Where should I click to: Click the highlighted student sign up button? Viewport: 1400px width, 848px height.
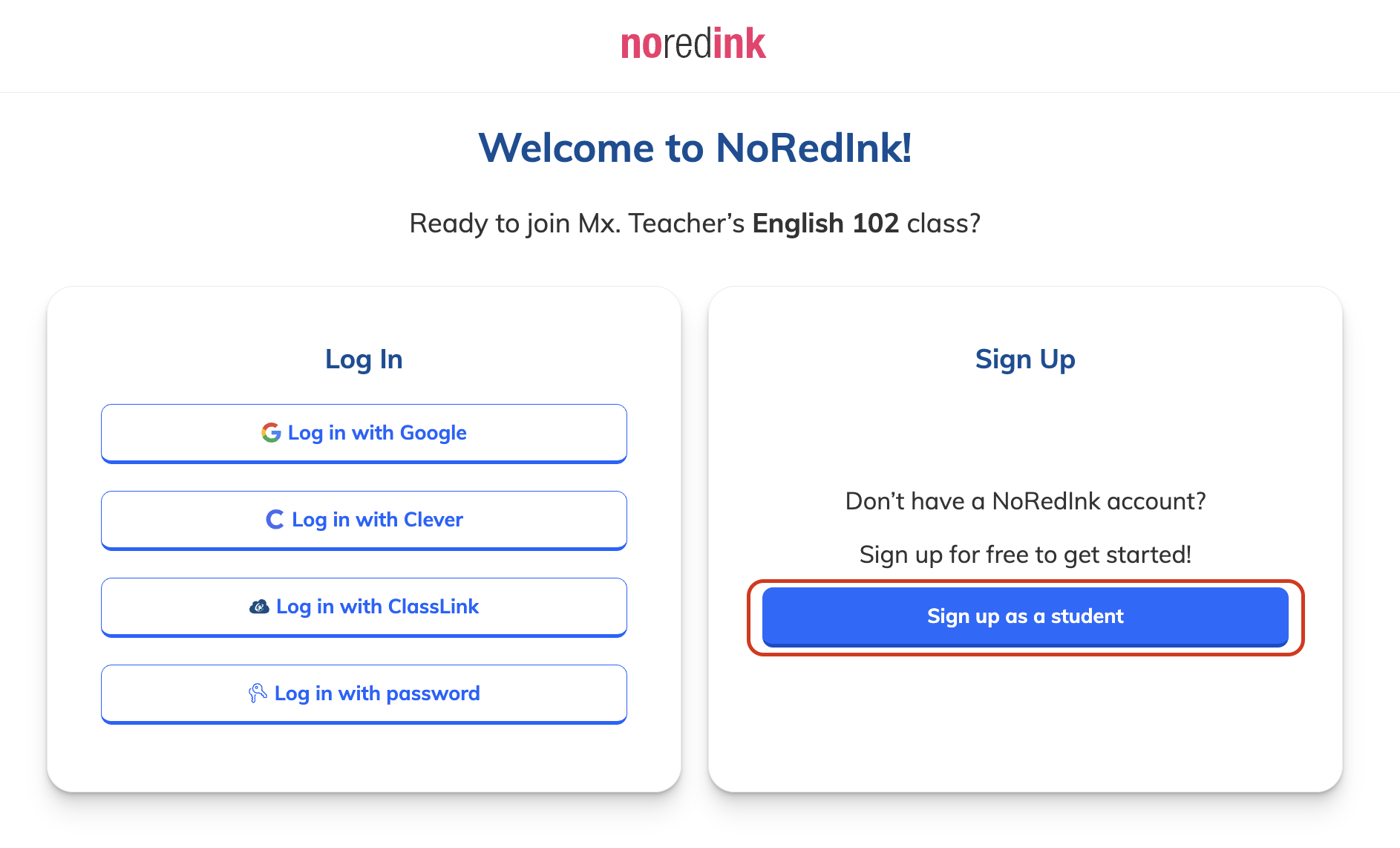[1024, 616]
